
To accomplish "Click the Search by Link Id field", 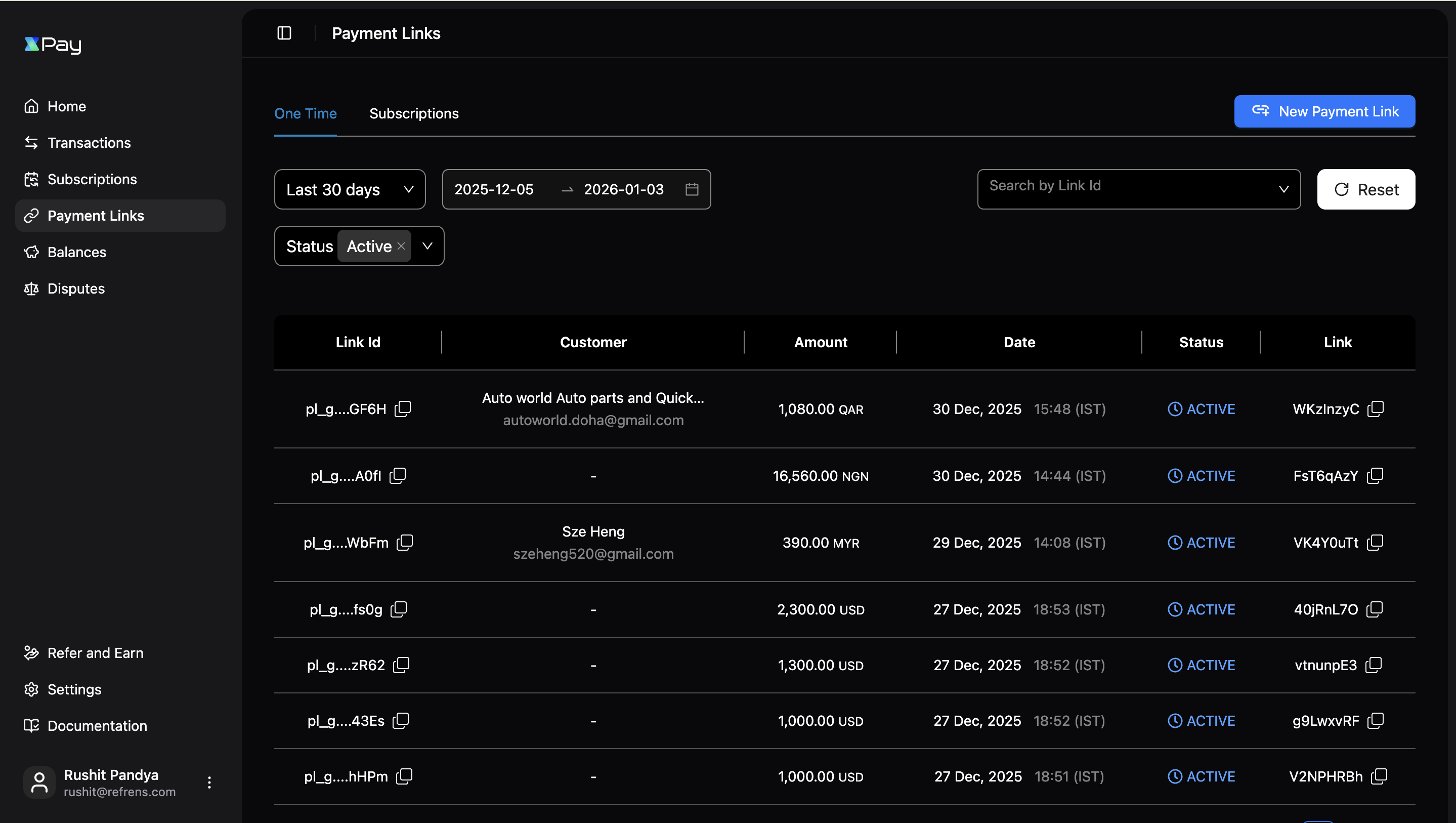I will coord(1102,185).
